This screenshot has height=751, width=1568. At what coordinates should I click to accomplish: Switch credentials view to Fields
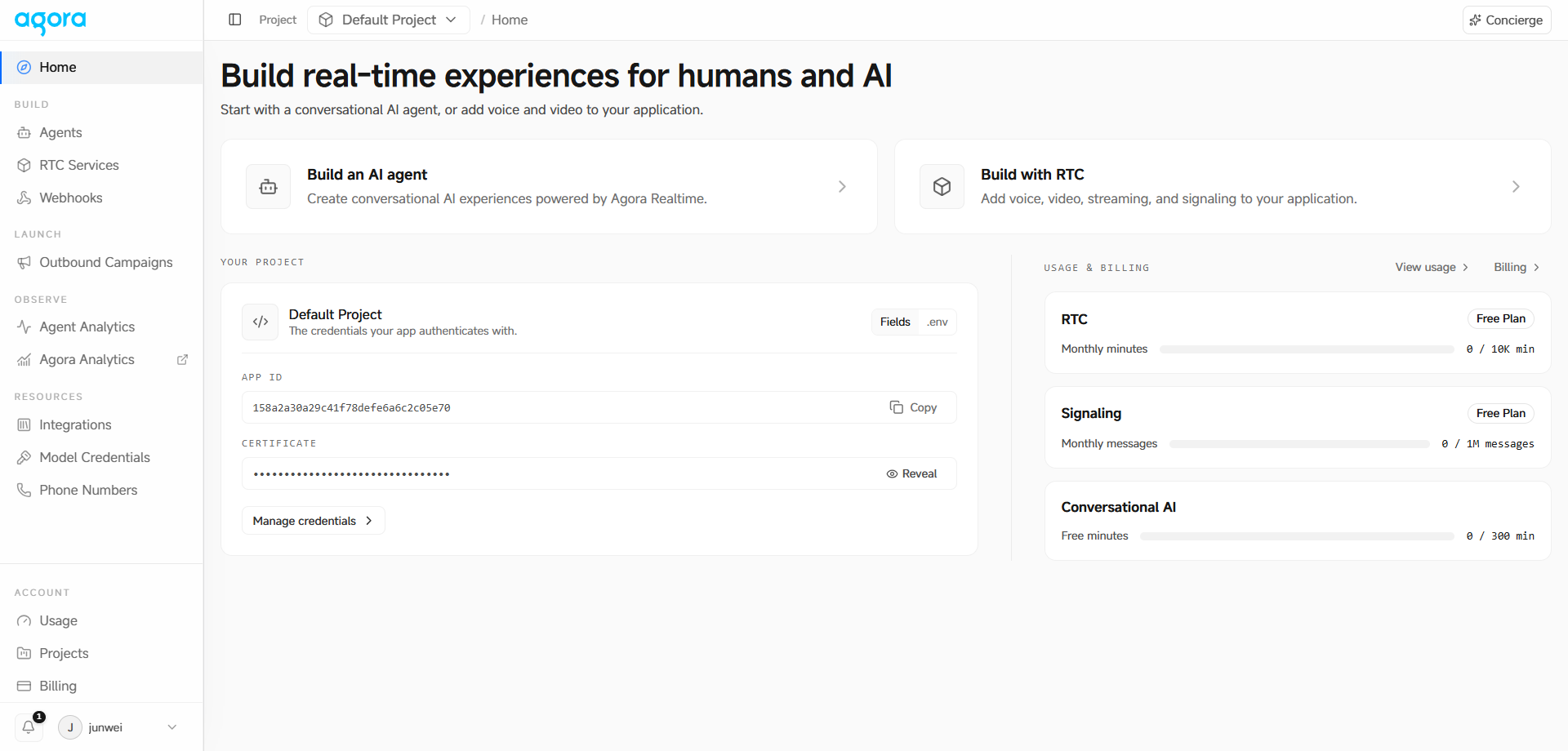pyautogui.click(x=895, y=322)
